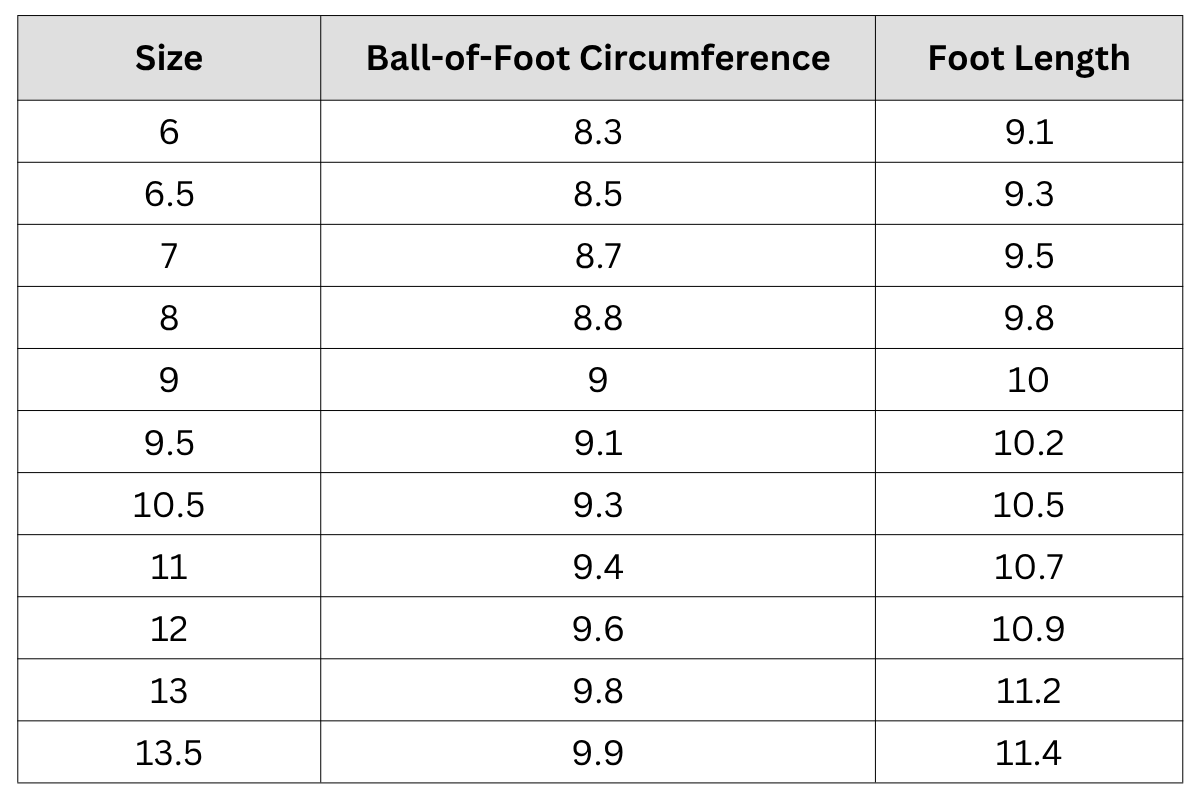Click the 8.8 circumference cell
This screenshot has width=1200, height=800.
597,317
